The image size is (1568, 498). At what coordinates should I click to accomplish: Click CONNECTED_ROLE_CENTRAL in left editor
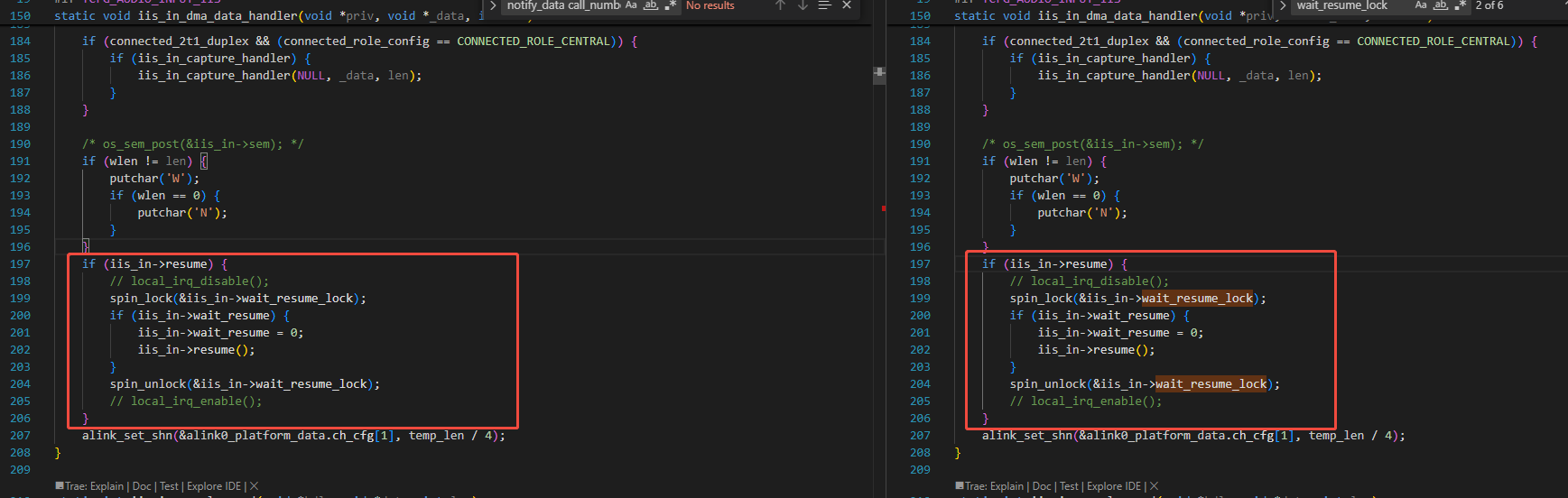[533, 41]
